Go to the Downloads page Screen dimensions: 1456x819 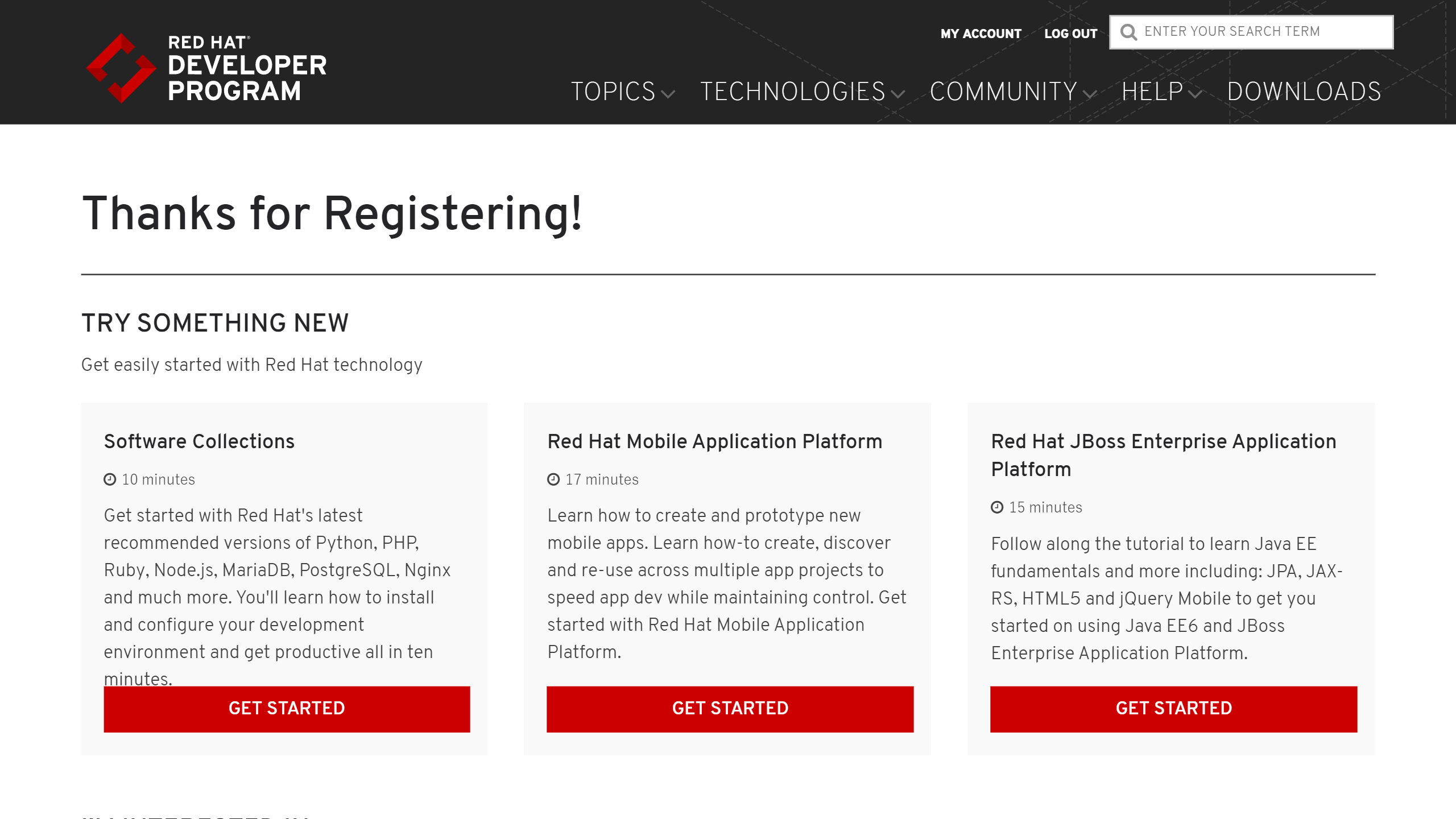(1304, 92)
